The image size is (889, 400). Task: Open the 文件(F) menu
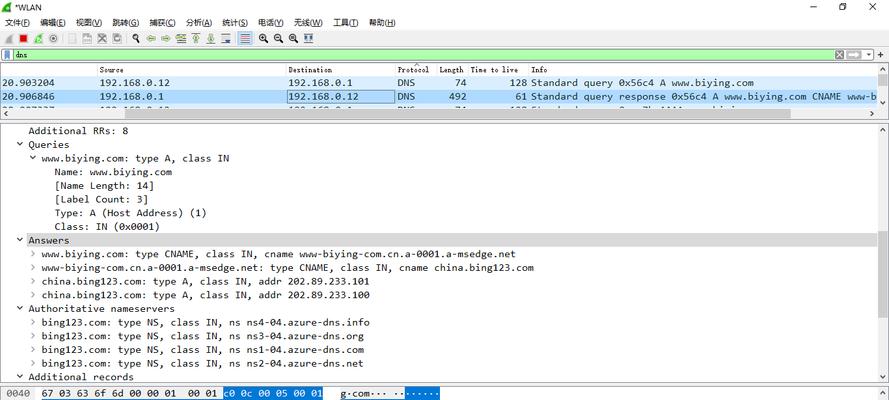[x=17, y=23]
